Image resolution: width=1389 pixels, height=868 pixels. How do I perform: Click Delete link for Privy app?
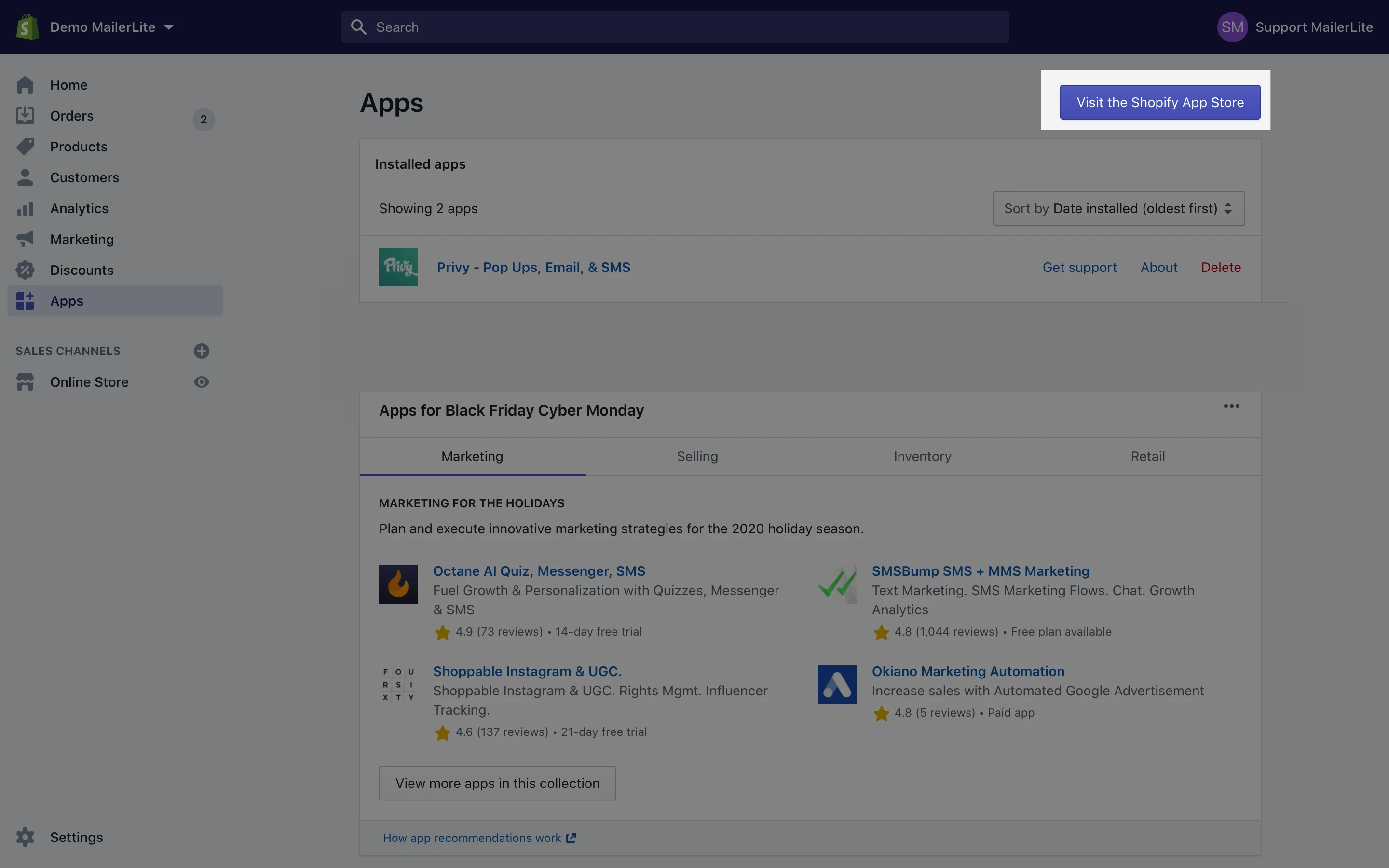point(1220,268)
